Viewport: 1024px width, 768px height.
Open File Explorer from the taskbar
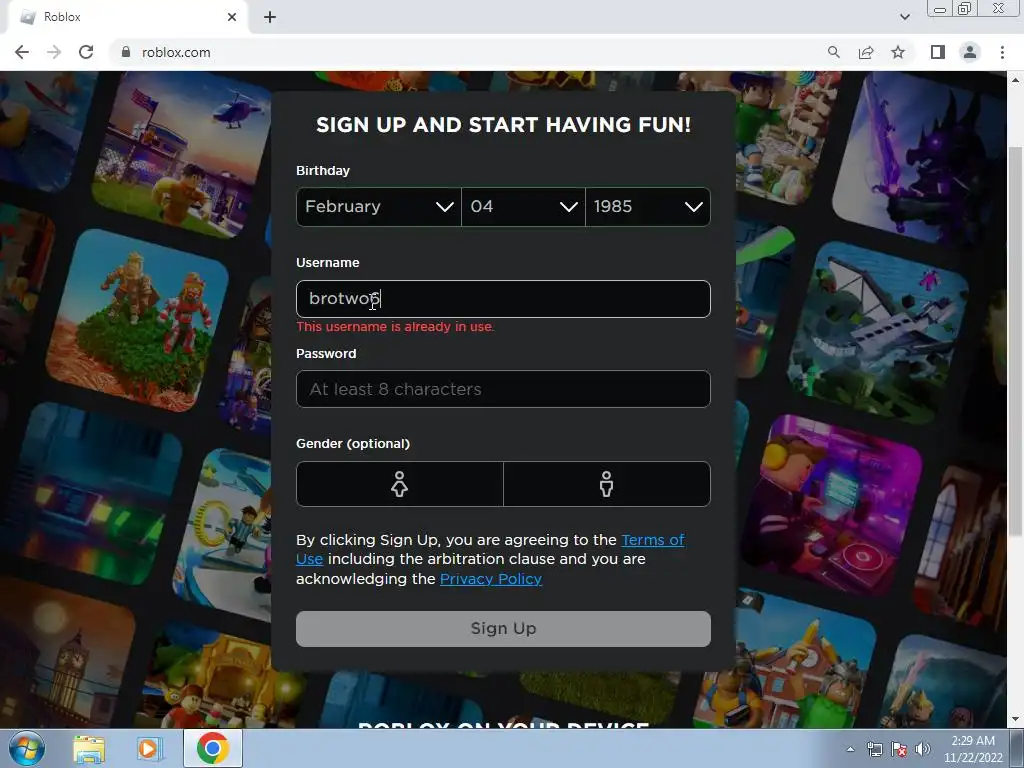coord(89,748)
